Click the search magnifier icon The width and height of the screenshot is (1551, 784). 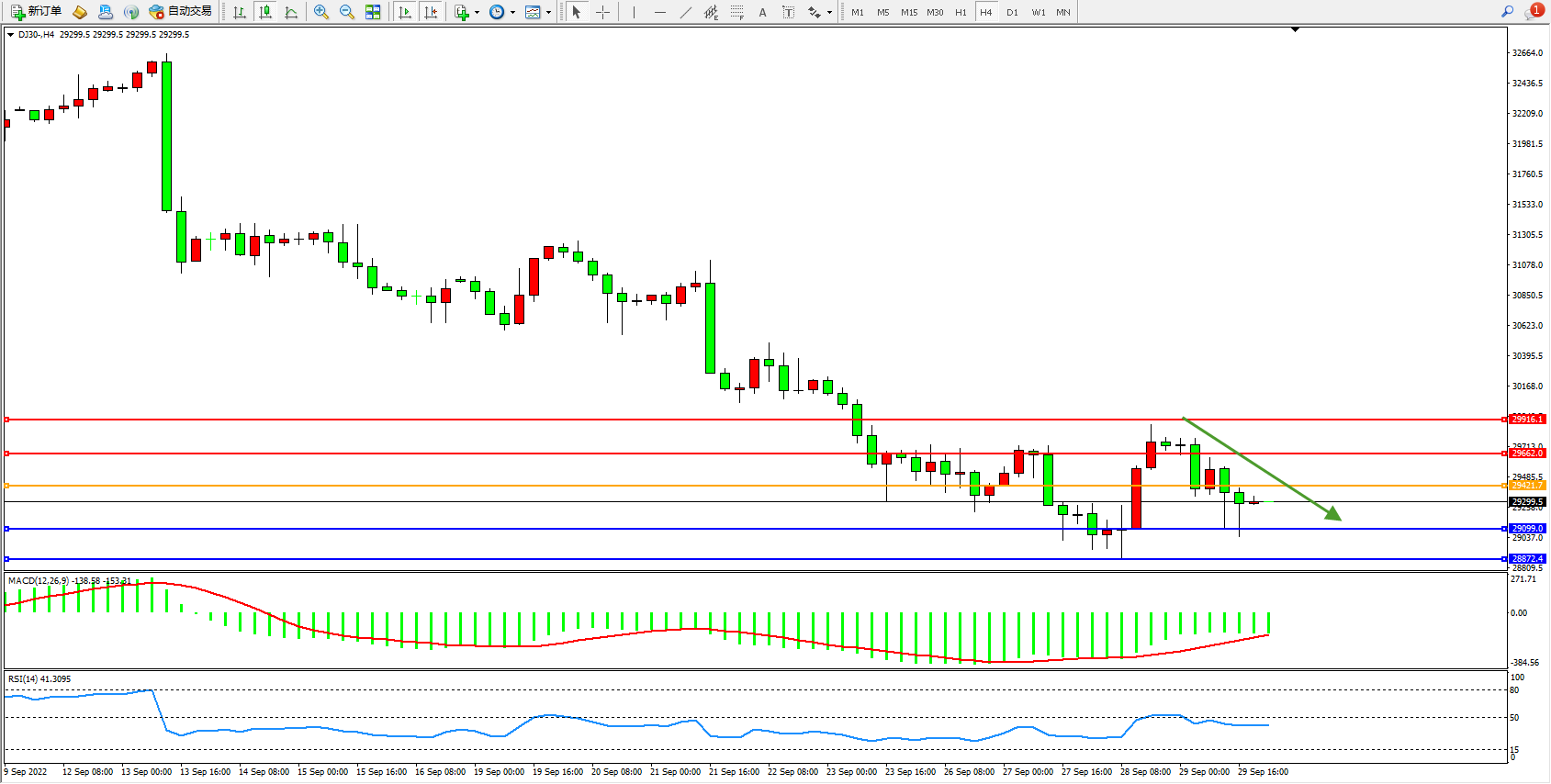[1507, 12]
